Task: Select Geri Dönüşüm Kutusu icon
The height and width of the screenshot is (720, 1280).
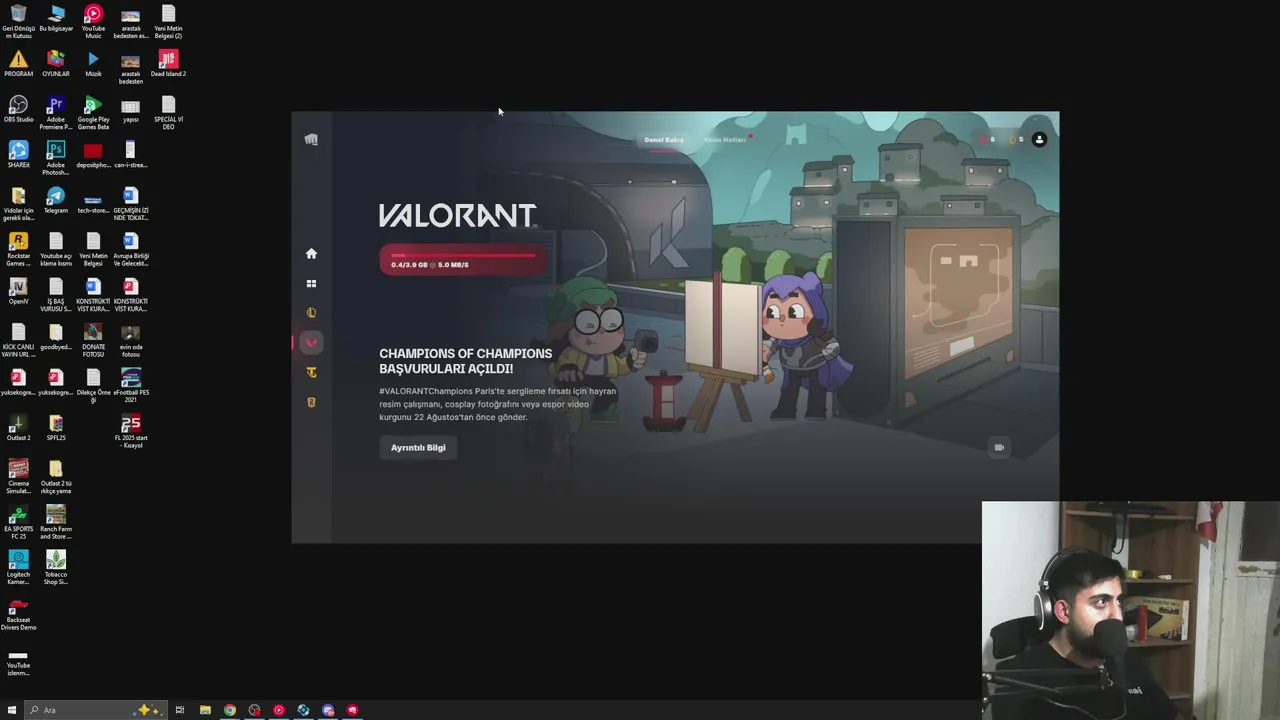Action: coord(18,22)
